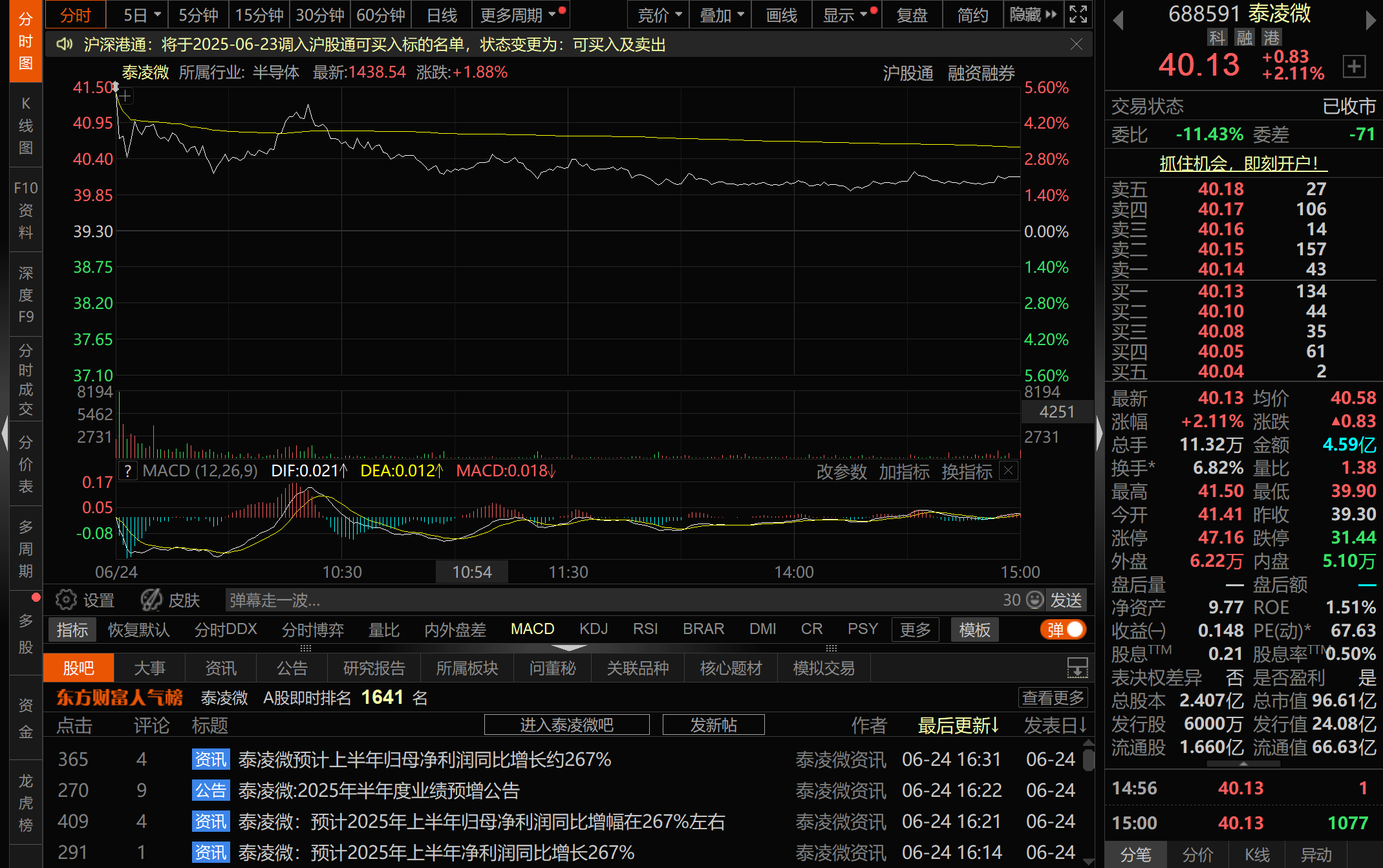
Task: Click the 模板 button
Action: [x=974, y=630]
